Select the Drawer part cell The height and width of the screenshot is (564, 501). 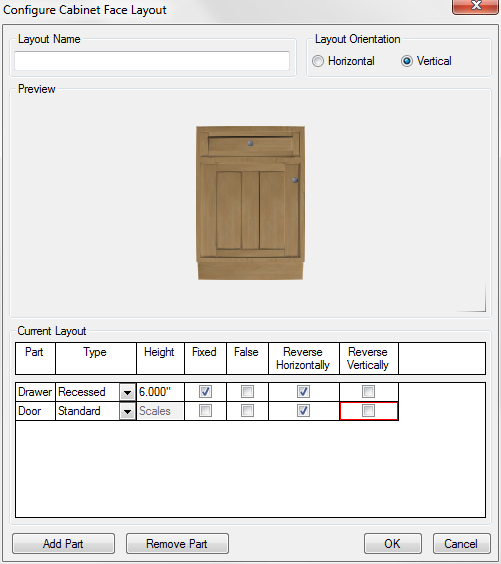tap(35, 392)
